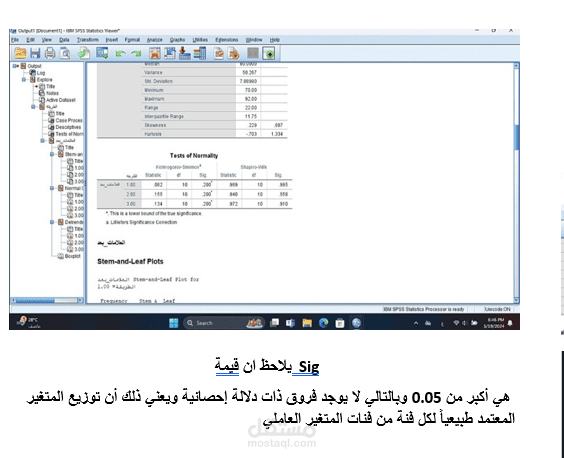Screen dimensions: 564x458
Task: Click the Tests of Normality table title
Action: pos(194,156)
